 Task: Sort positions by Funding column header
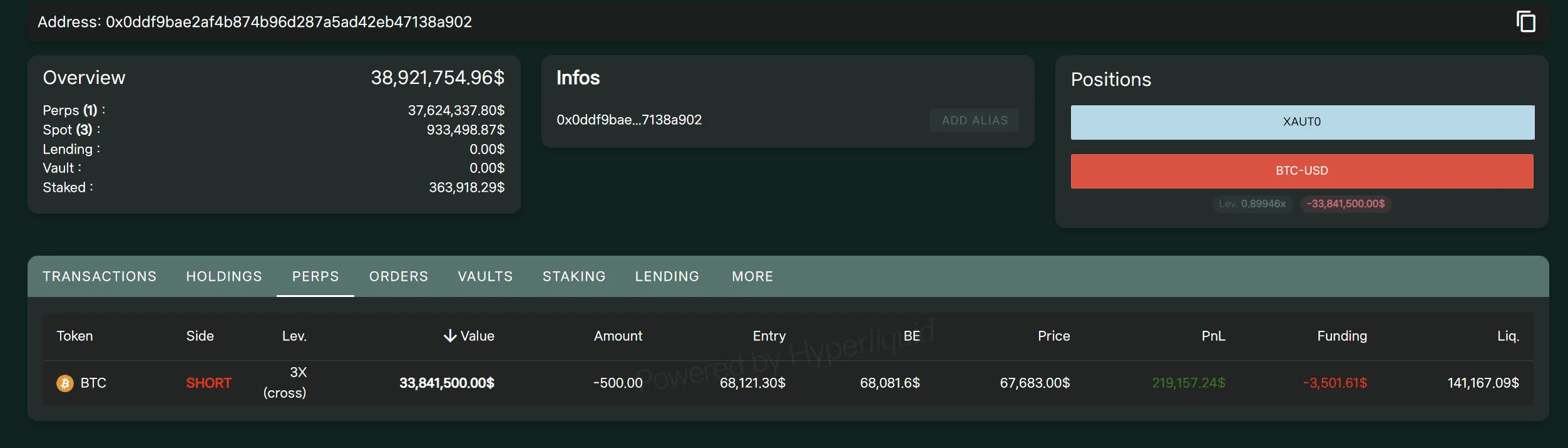1342,336
